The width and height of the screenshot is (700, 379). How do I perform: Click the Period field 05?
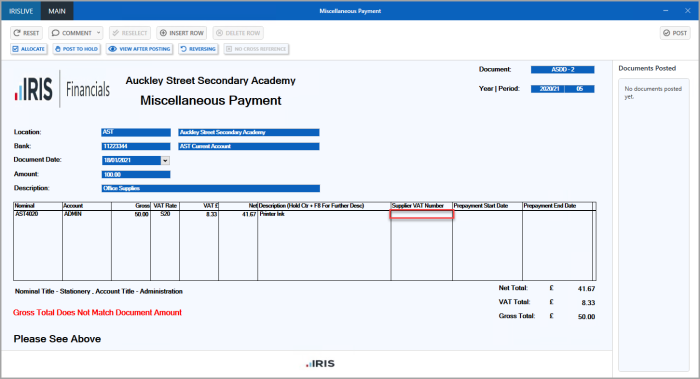point(580,89)
